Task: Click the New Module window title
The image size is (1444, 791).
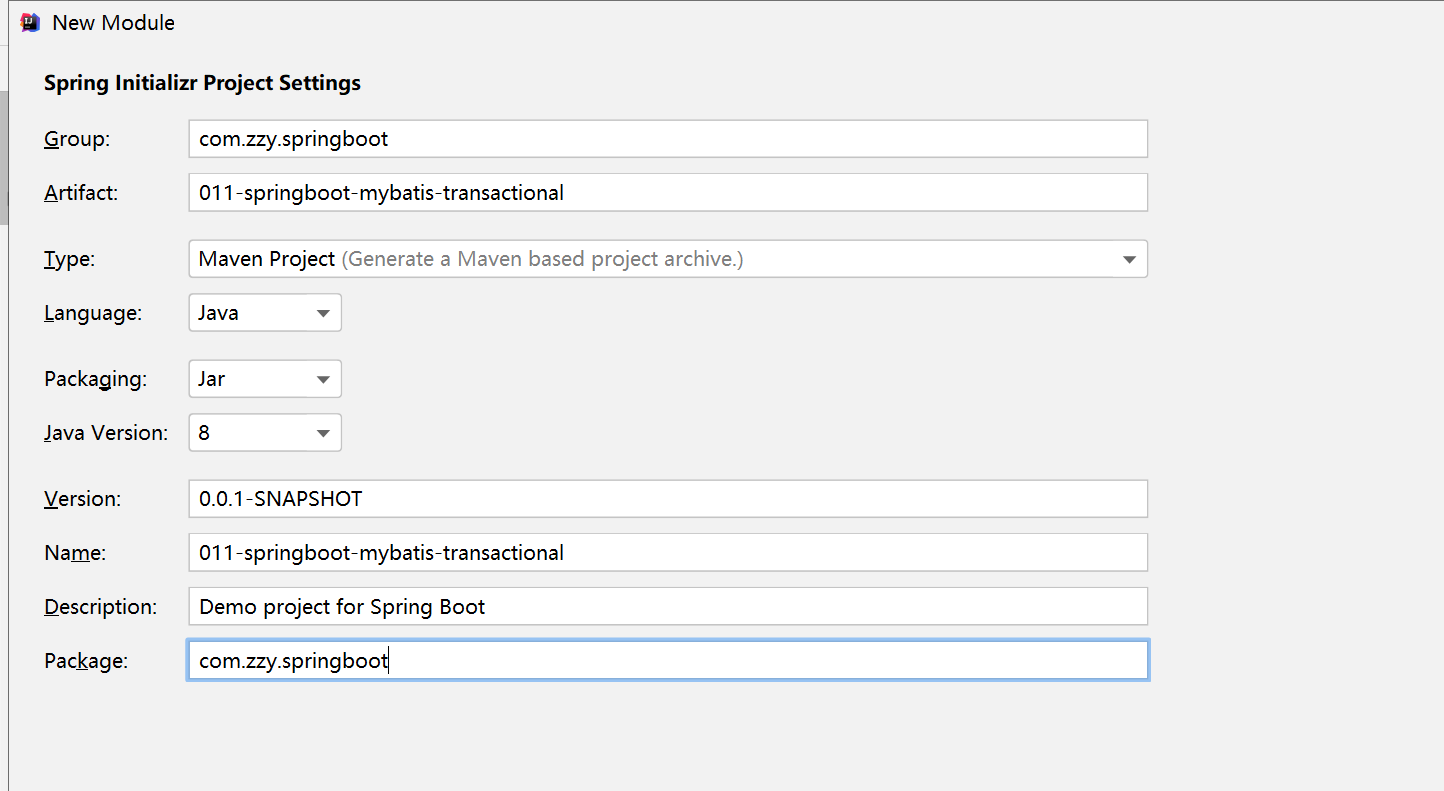Action: pyautogui.click(x=113, y=22)
